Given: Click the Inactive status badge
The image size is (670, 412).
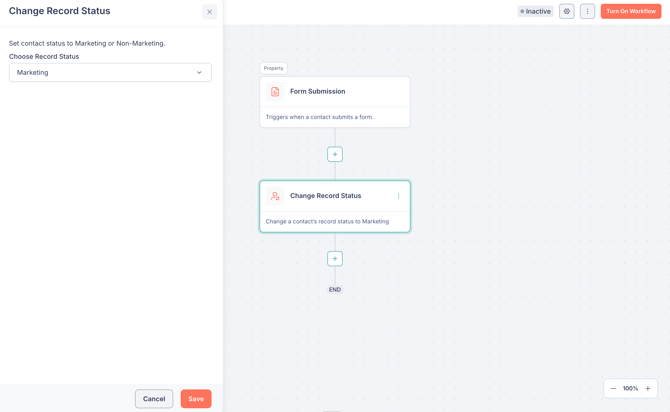Looking at the screenshot, I should pos(535,12).
